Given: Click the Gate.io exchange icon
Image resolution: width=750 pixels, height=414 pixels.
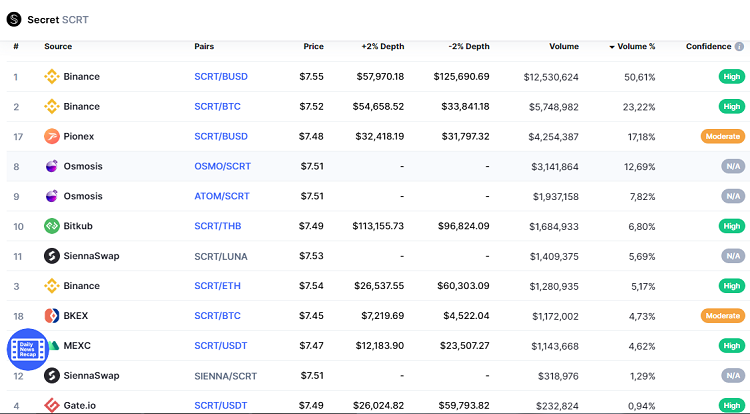Looking at the screenshot, I should click(52, 405).
